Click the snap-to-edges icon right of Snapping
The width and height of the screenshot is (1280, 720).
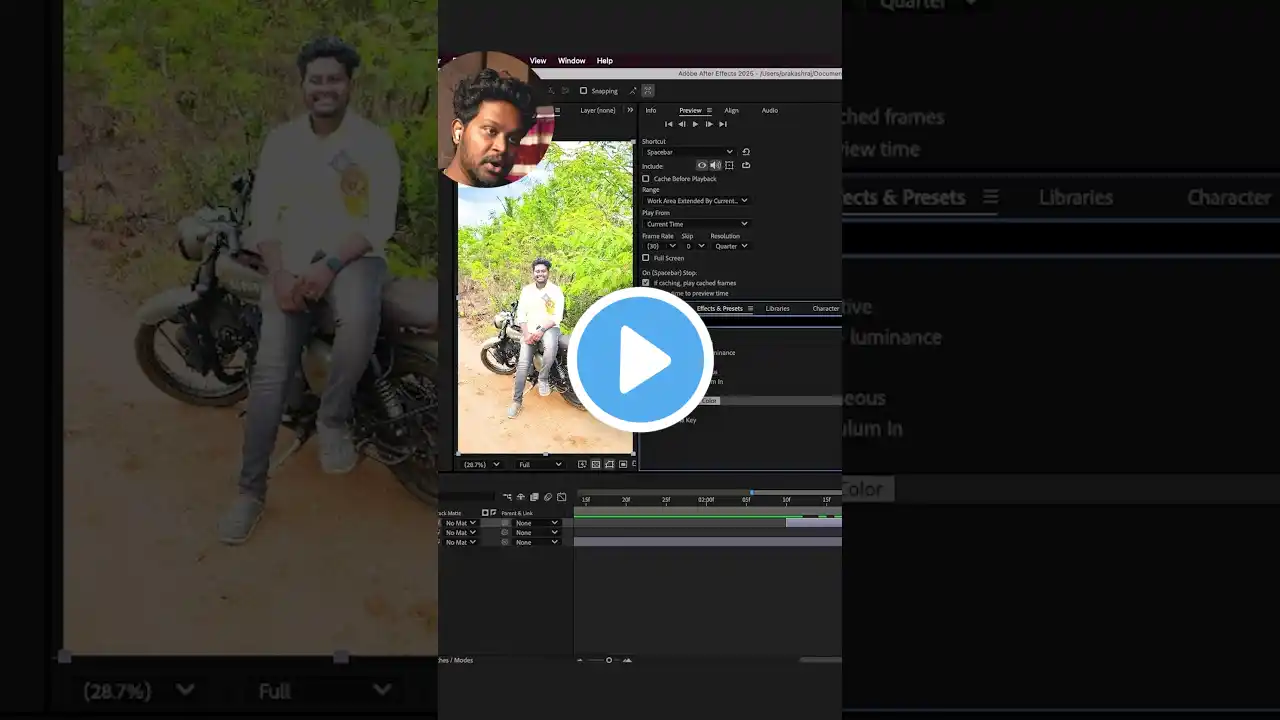point(633,91)
